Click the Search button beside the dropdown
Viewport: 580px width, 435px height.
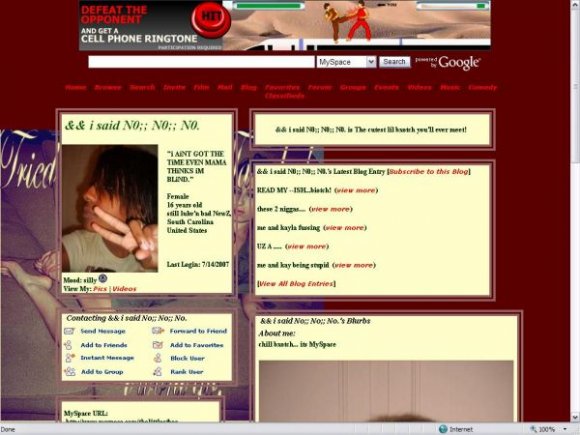click(x=394, y=62)
